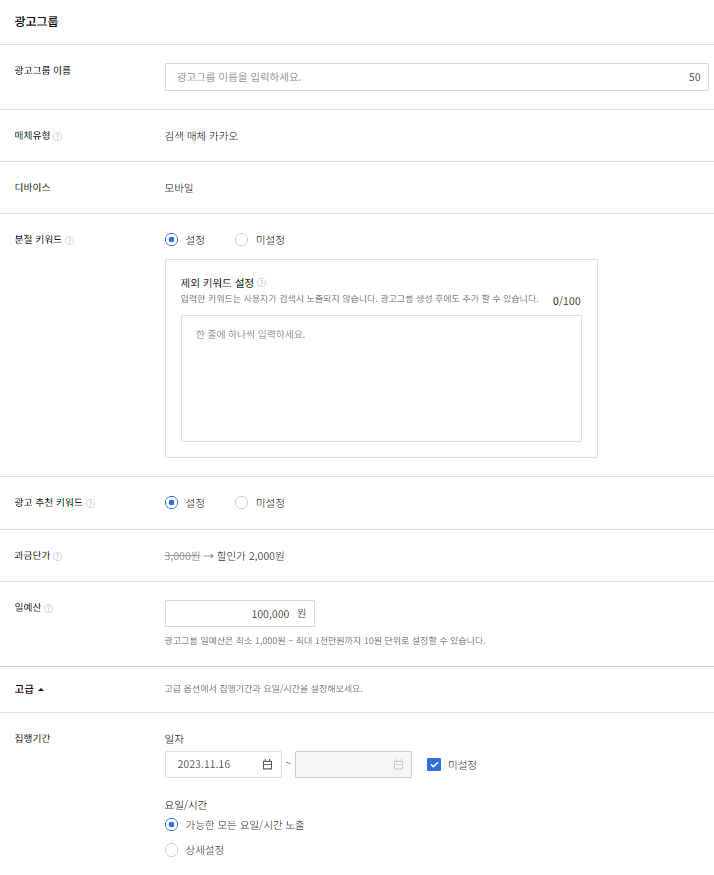Click the end date calendar icon
The width and height of the screenshot is (714, 875).
pos(398,765)
